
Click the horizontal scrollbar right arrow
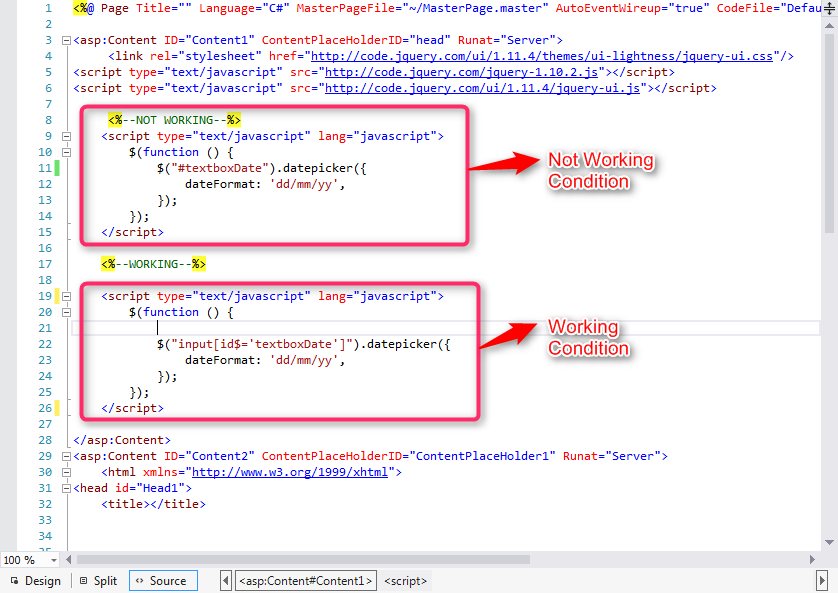tap(812, 559)
